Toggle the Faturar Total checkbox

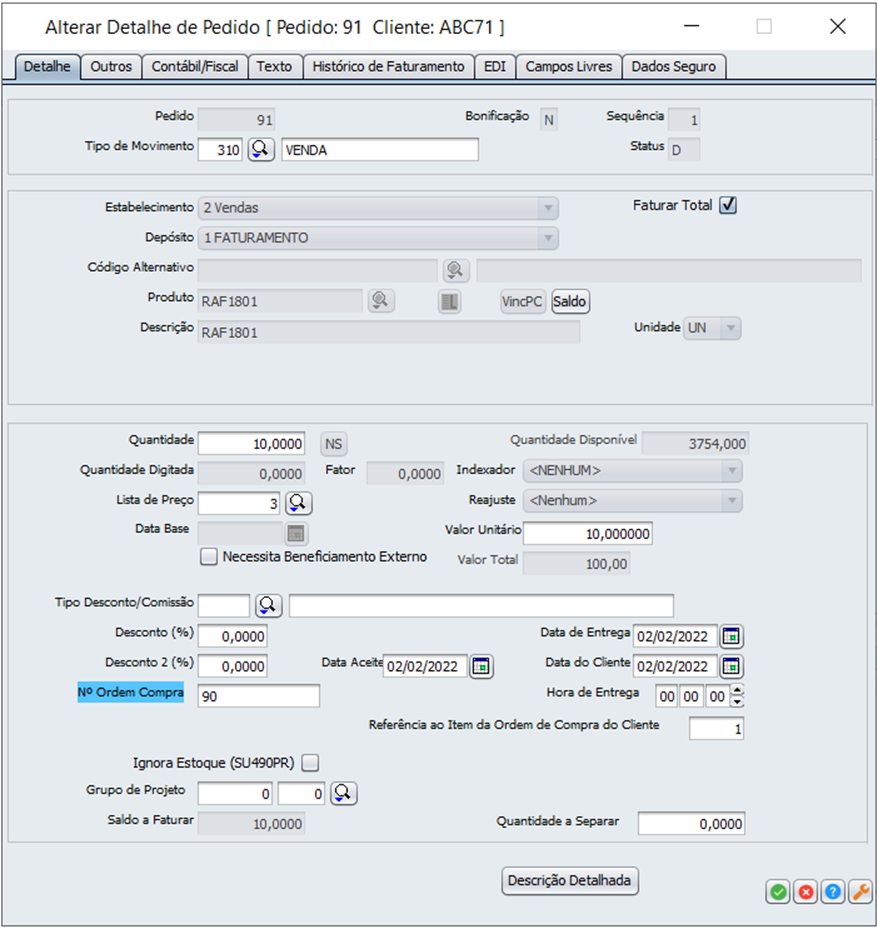coord(728,205)
